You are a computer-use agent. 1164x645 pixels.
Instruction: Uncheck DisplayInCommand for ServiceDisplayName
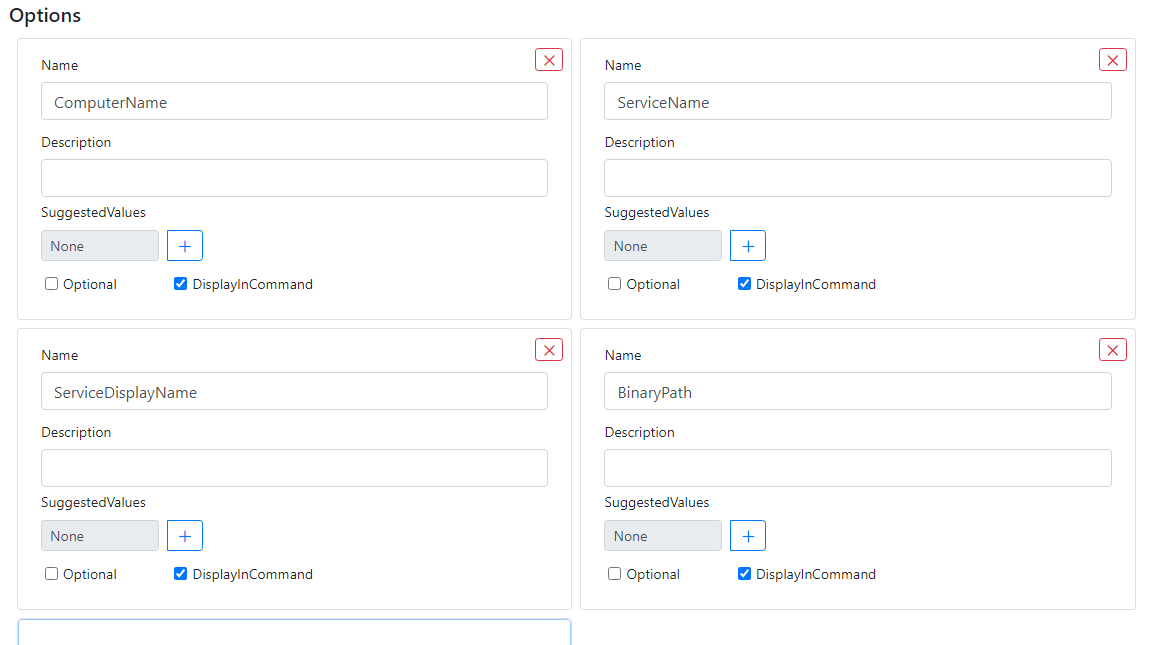point(180,573)
